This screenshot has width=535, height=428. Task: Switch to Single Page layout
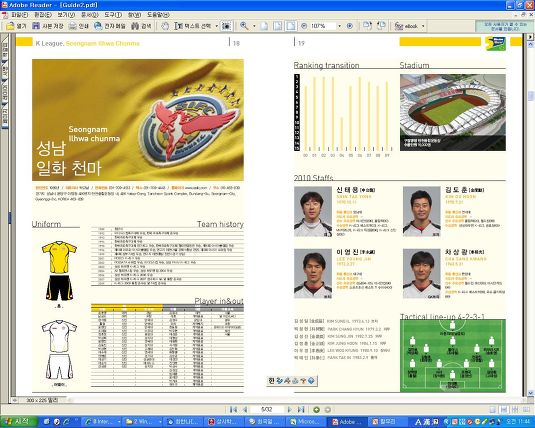click(492, 409)
